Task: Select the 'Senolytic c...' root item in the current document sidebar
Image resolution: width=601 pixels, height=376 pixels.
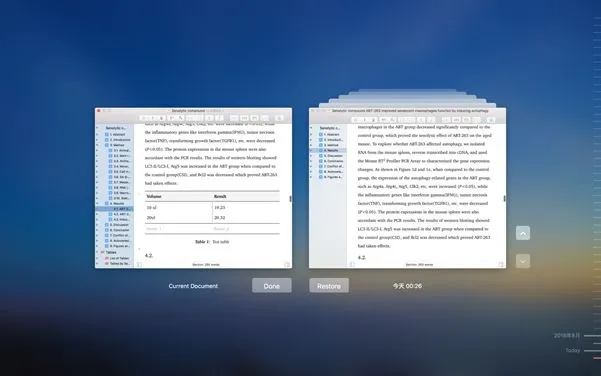Action: pos(115,128)
